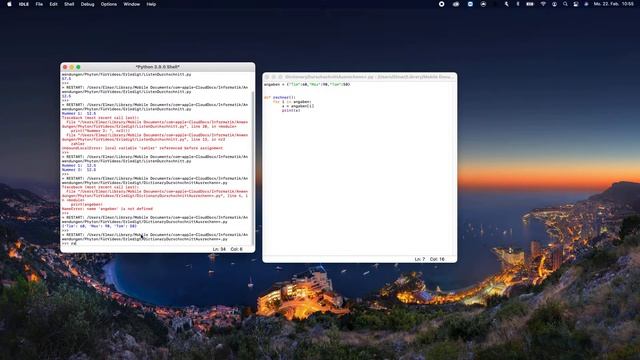The height and width of the screenshot is (360, 640).
Task: Click the Python Shell window title bar
Action: click(x=158, y=67)
